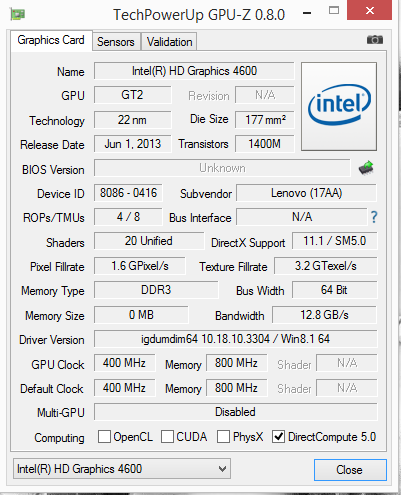Select the Graphics Card tab
This screenshot has height=495, width=401.
pos(51,40)
